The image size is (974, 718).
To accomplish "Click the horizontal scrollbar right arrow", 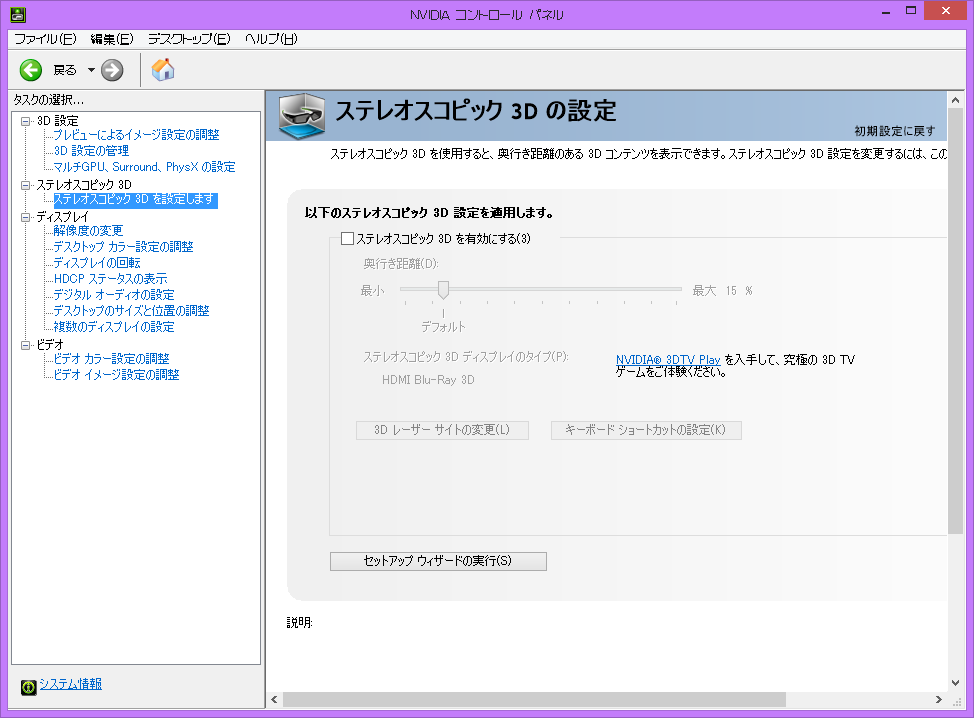I will [x=939, y=700].
